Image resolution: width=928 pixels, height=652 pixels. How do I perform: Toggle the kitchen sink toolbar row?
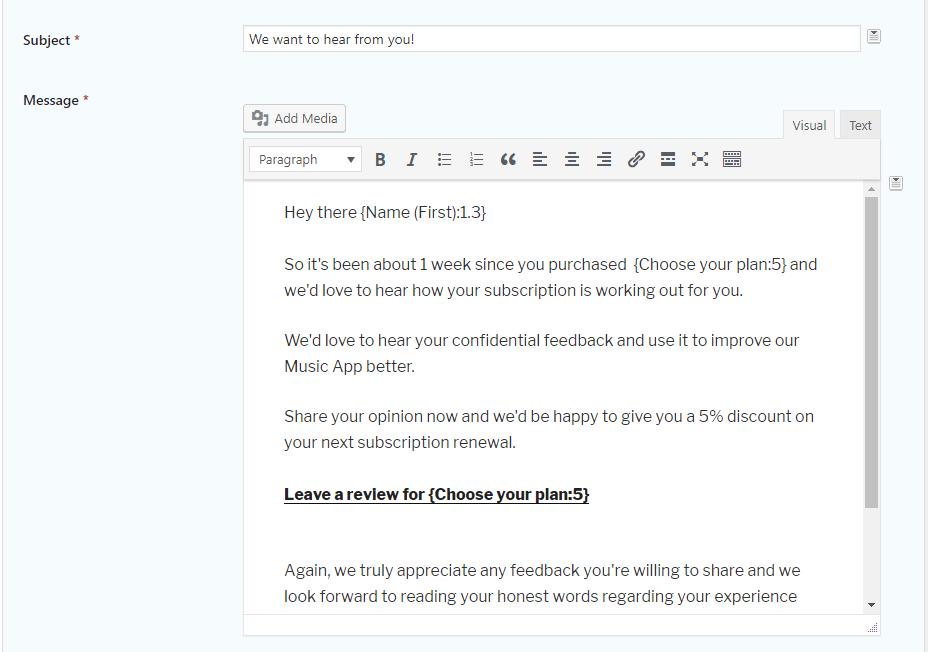click(732, 159)
